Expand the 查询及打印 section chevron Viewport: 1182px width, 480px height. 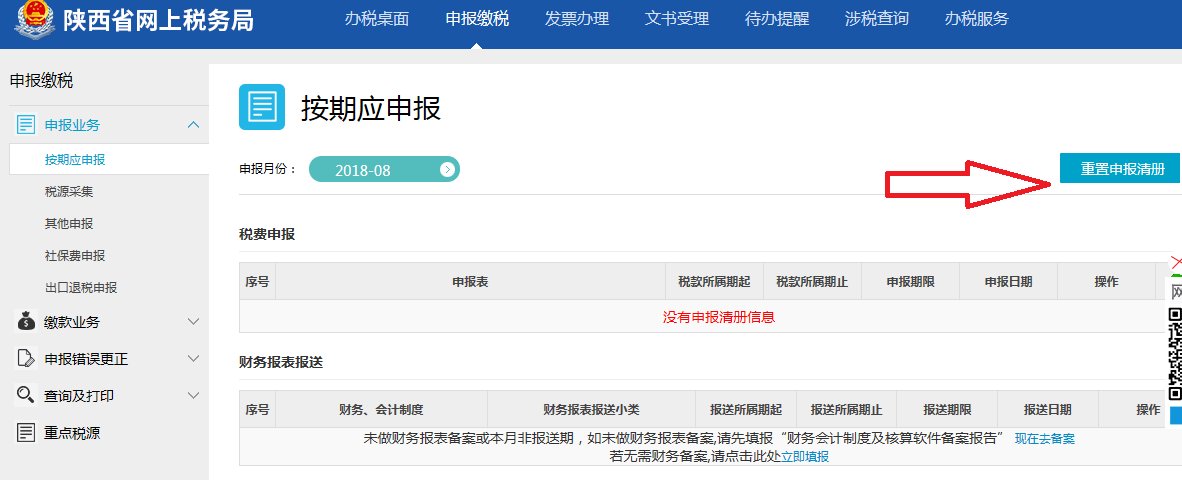(193, 396)
